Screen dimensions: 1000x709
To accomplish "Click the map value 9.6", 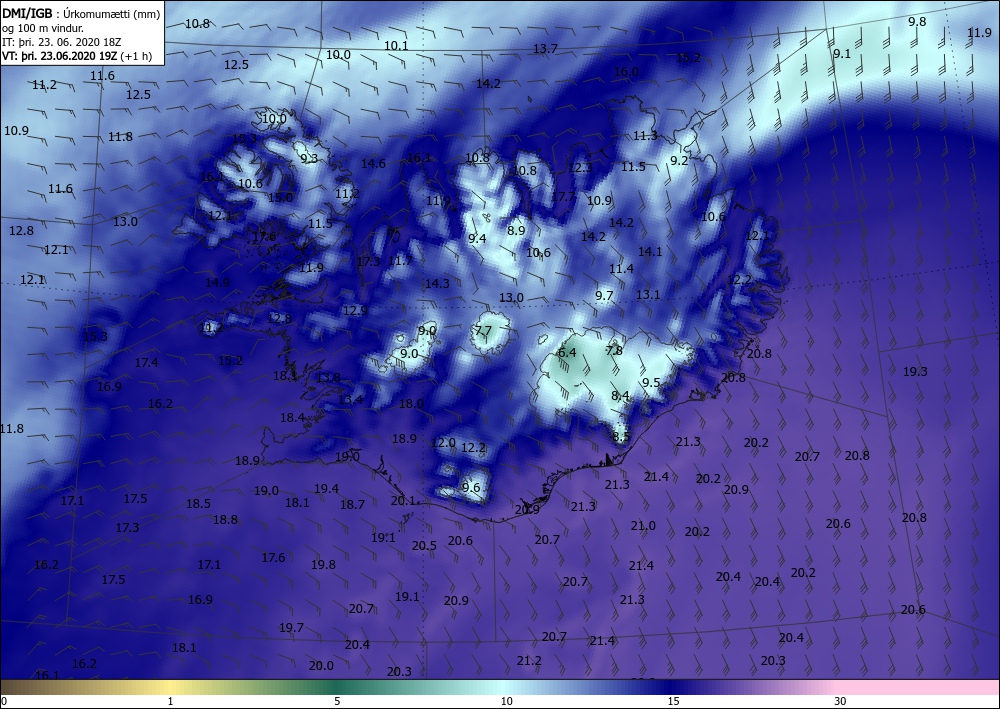I will (471, 488).
